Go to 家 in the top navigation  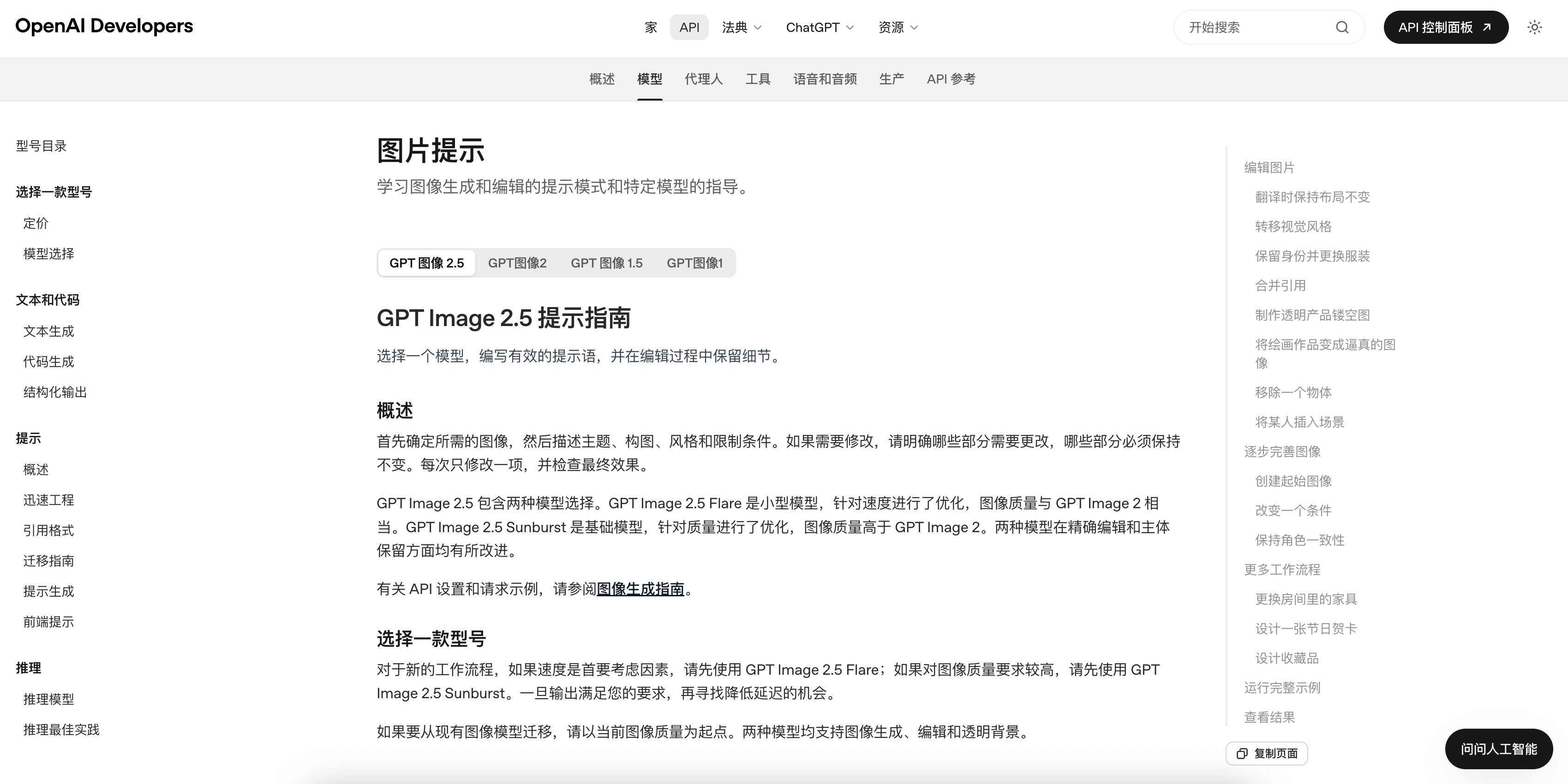(651, 27)
